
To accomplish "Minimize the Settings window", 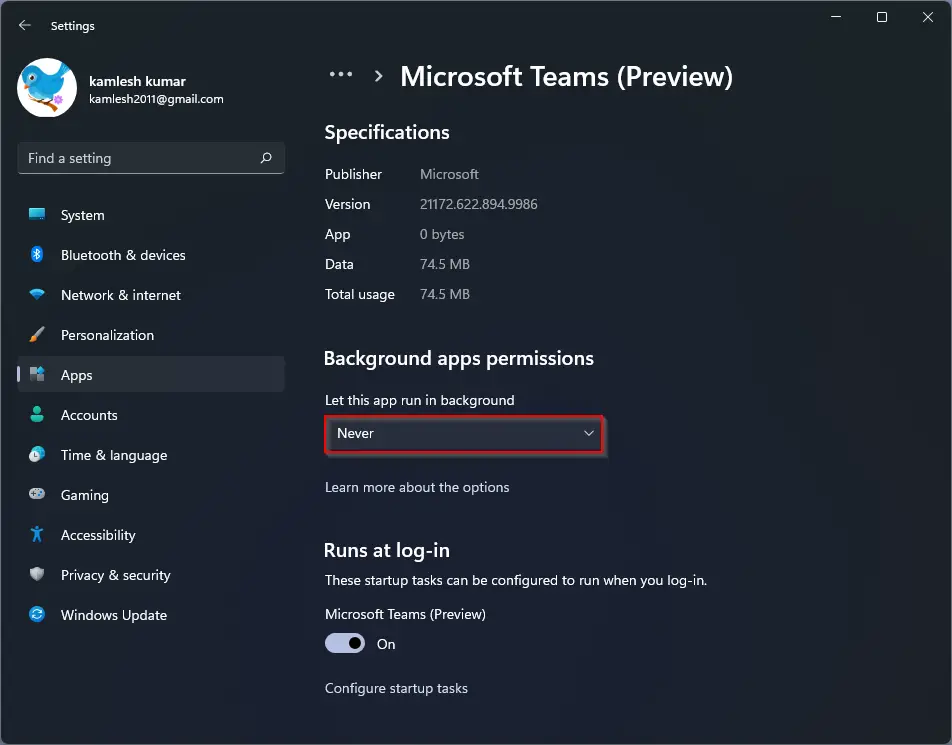I will [x=836, y=17].
